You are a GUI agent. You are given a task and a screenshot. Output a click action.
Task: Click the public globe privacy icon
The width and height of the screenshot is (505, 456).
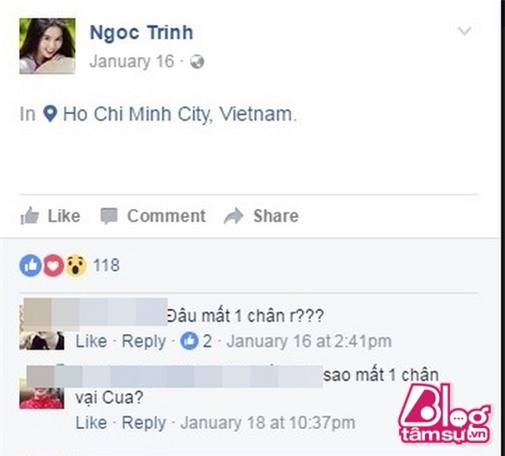[x=197, y=62]
